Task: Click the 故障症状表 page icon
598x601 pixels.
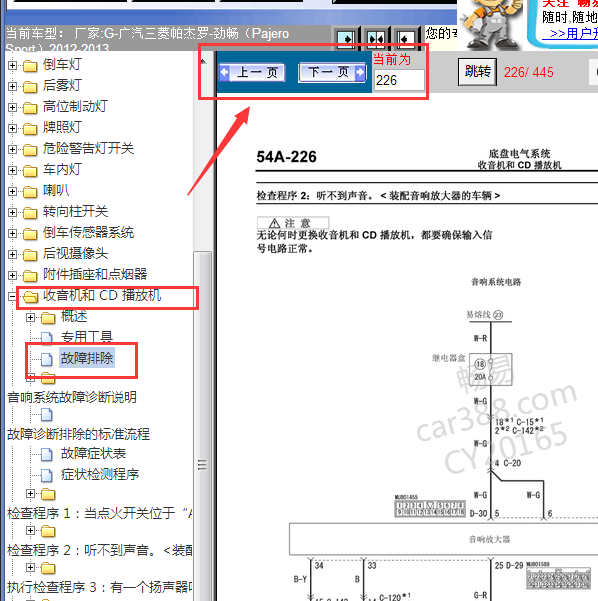Action: (x=47, y=454)
